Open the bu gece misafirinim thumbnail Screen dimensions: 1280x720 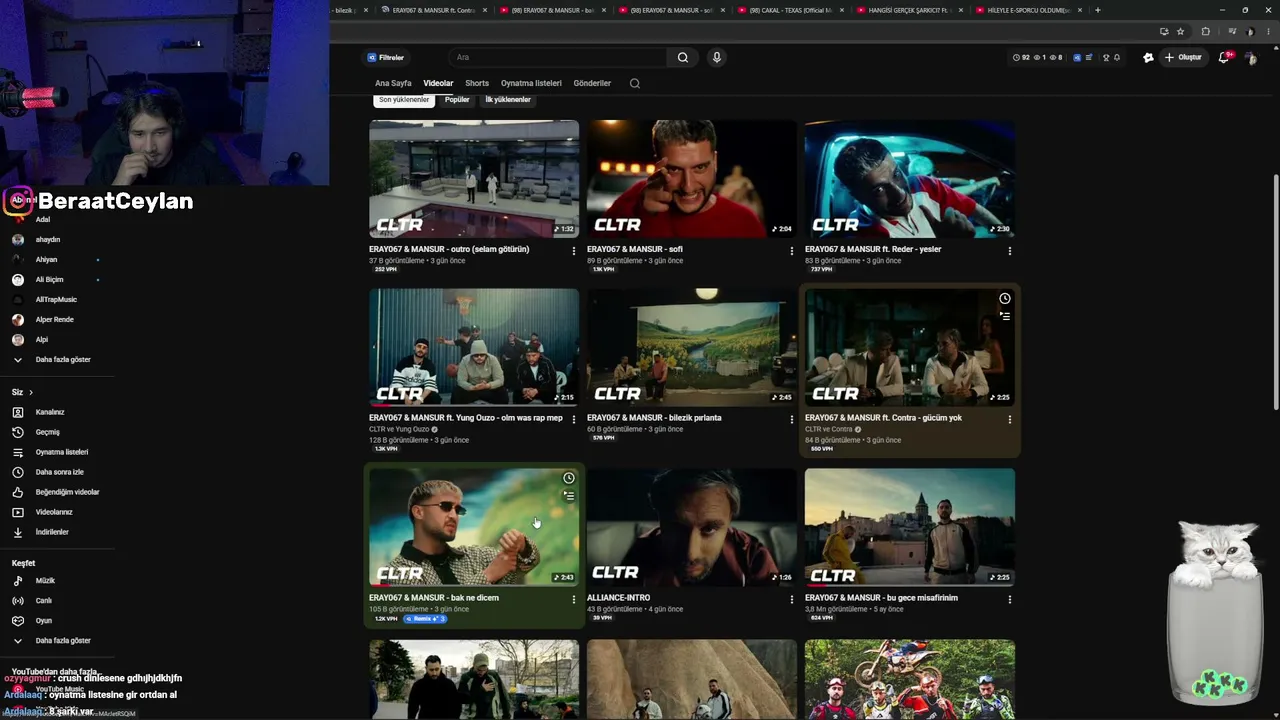pos(910,527)
